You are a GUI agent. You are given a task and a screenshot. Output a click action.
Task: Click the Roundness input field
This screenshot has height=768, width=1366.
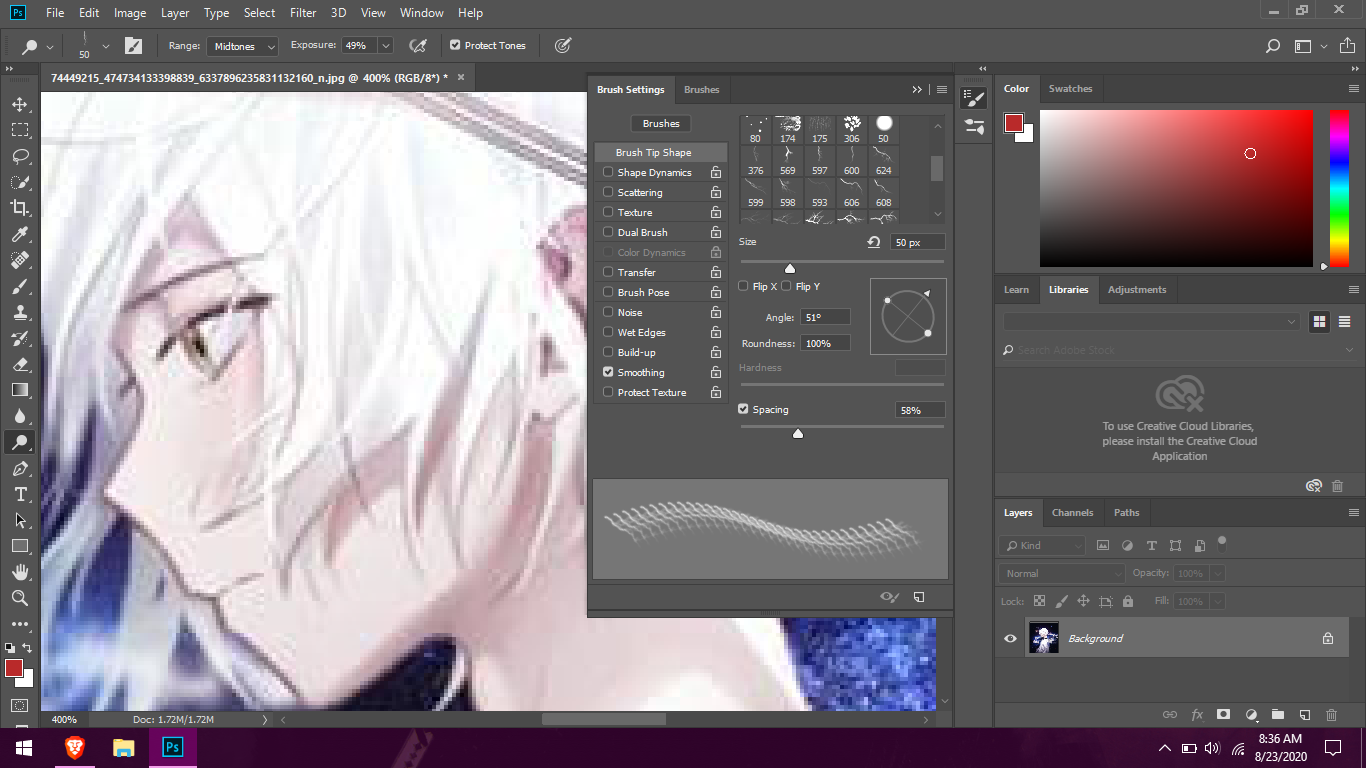(x=825, y=343)
